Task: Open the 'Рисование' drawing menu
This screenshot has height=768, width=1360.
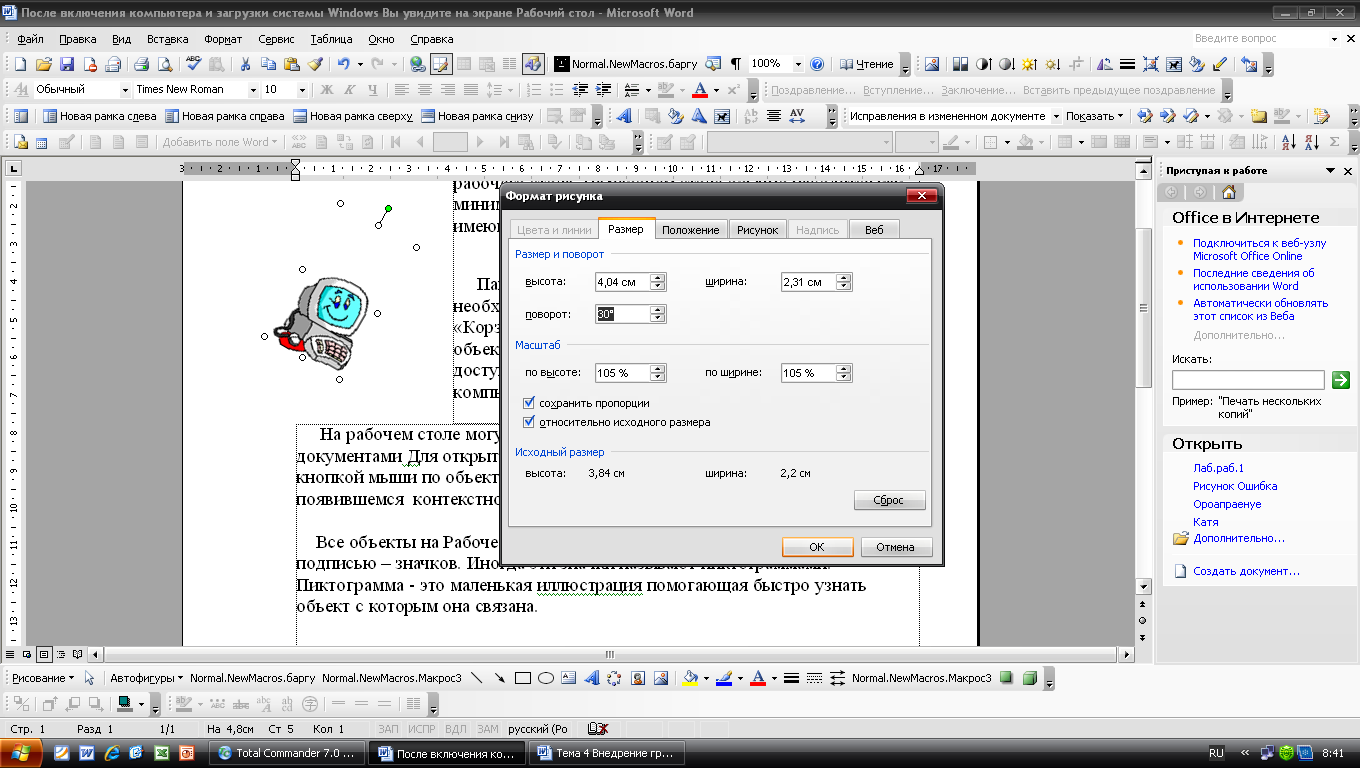Action: click(x=43, y=678)
